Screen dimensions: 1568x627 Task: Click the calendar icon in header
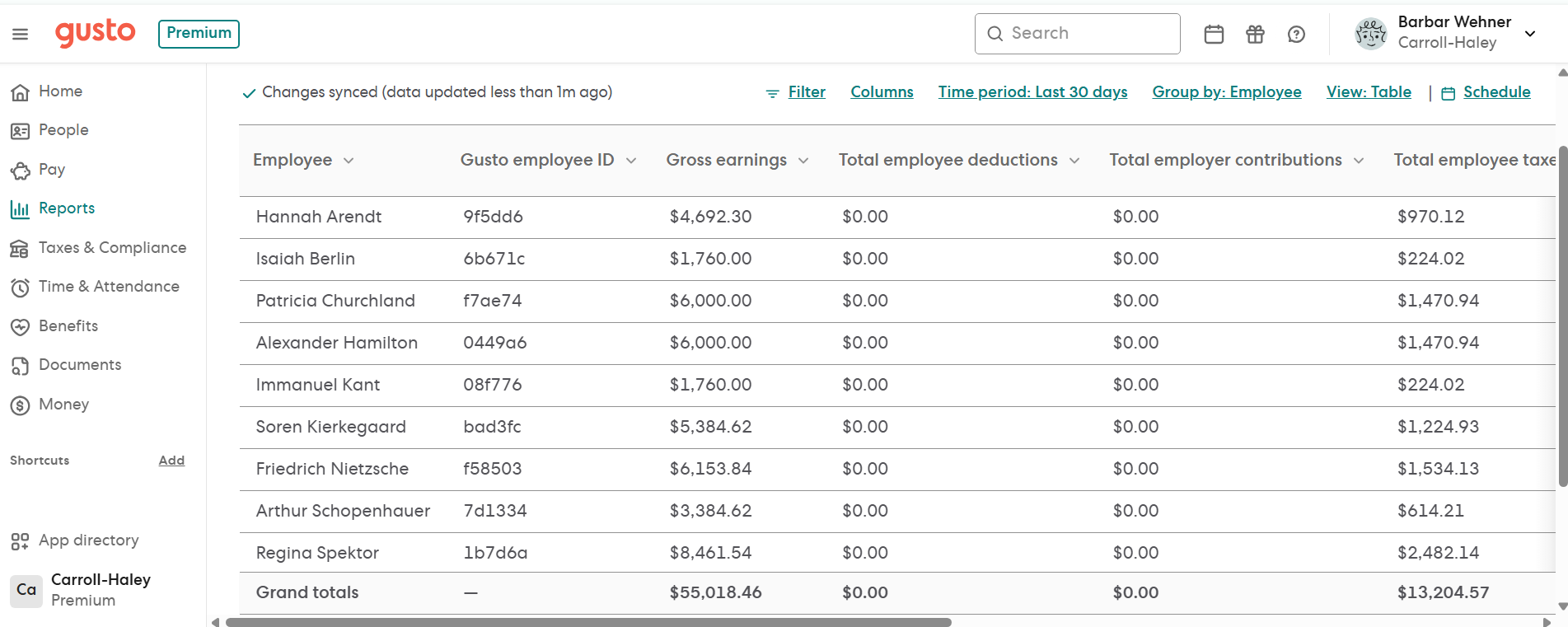tap(1214, 34)
